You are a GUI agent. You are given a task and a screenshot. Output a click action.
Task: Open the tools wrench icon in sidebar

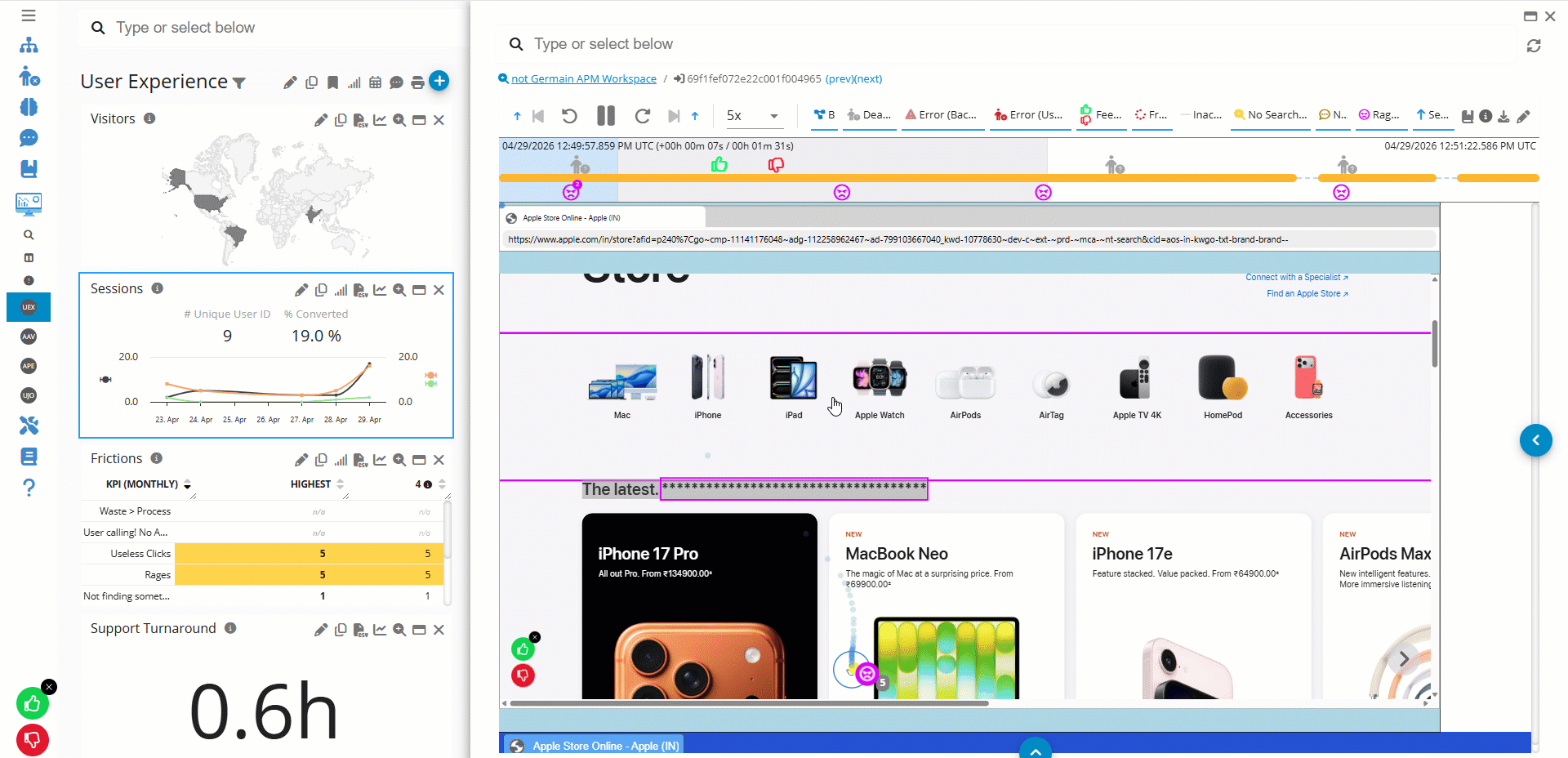pyautogui.click(x=29, y=426)
